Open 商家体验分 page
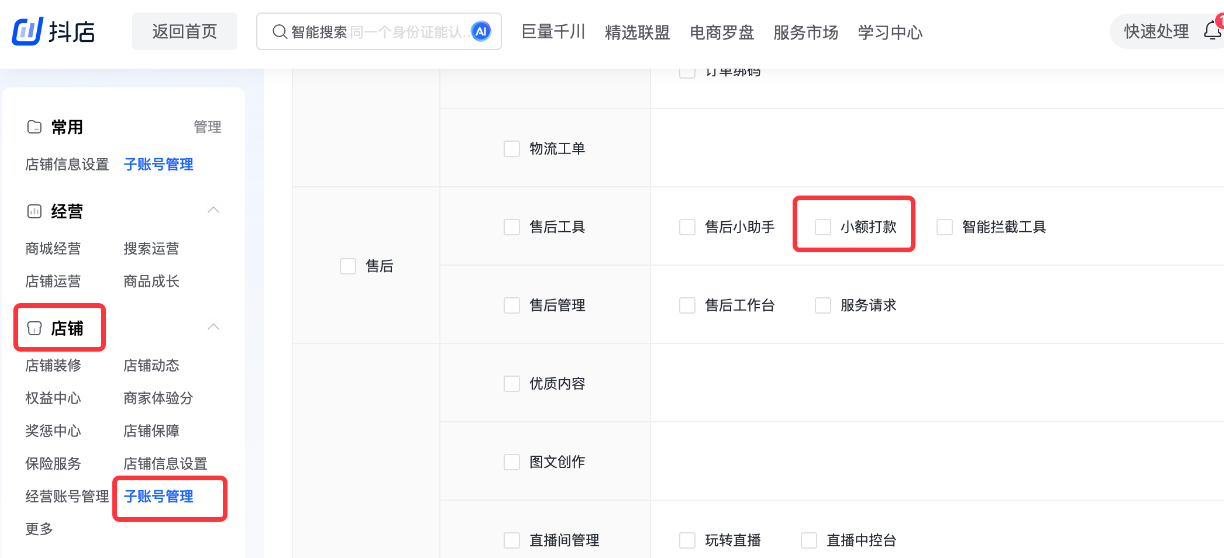1224x558 pixels. tap(158, 398)
